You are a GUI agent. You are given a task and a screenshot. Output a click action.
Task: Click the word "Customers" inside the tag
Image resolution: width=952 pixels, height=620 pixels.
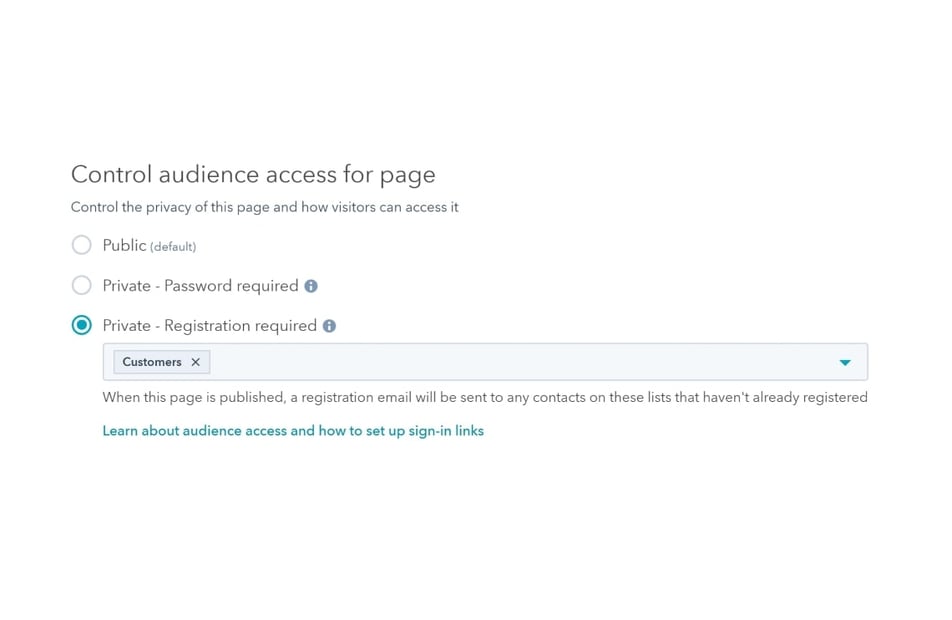[152, 362]
